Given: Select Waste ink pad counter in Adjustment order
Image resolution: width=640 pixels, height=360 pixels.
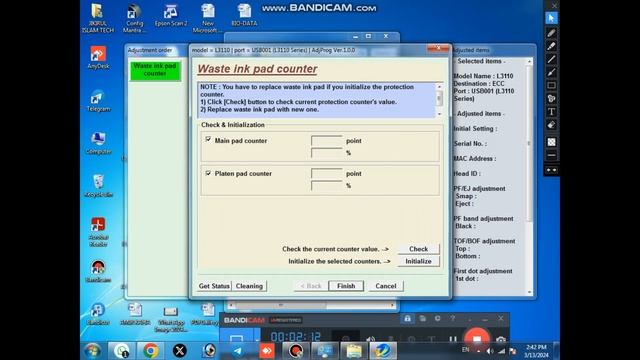Looking at the screenshot, I should pos(155,70).
